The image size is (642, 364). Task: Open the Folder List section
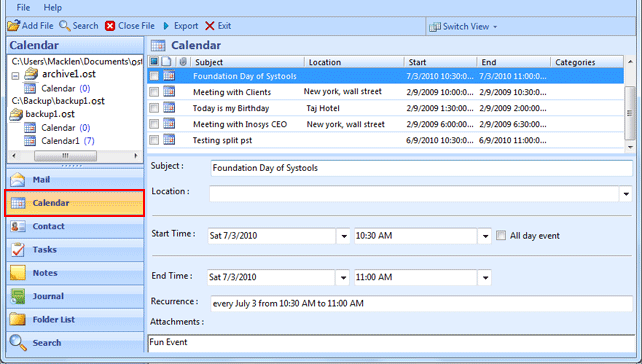point(75,319)
